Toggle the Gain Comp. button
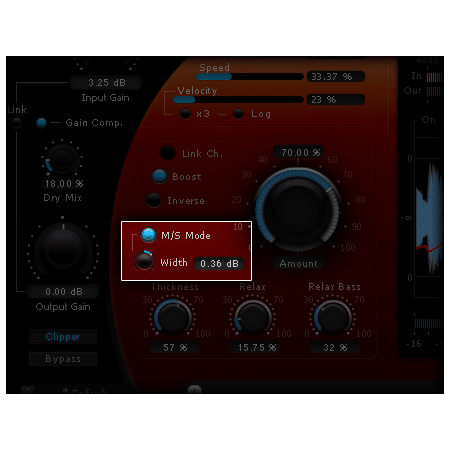Screen dimensions: 450x450 click(x=41, y=123)
